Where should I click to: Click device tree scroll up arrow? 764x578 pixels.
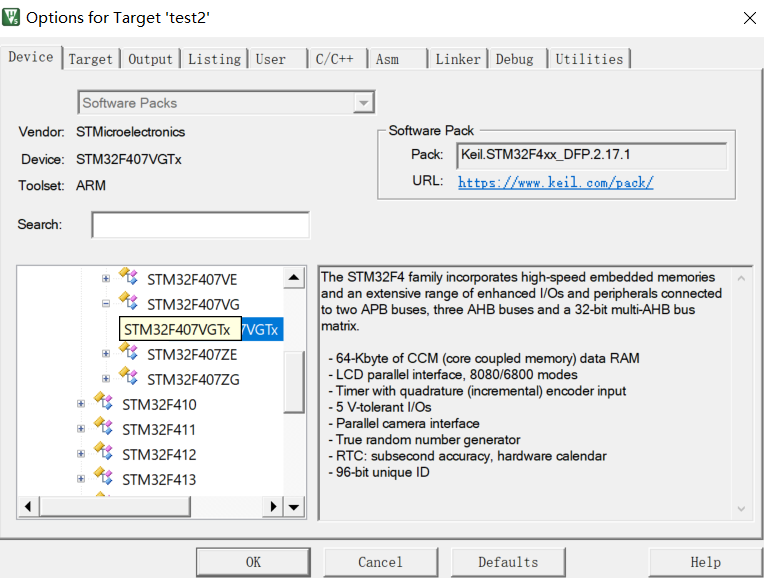[x=294, y=278]
